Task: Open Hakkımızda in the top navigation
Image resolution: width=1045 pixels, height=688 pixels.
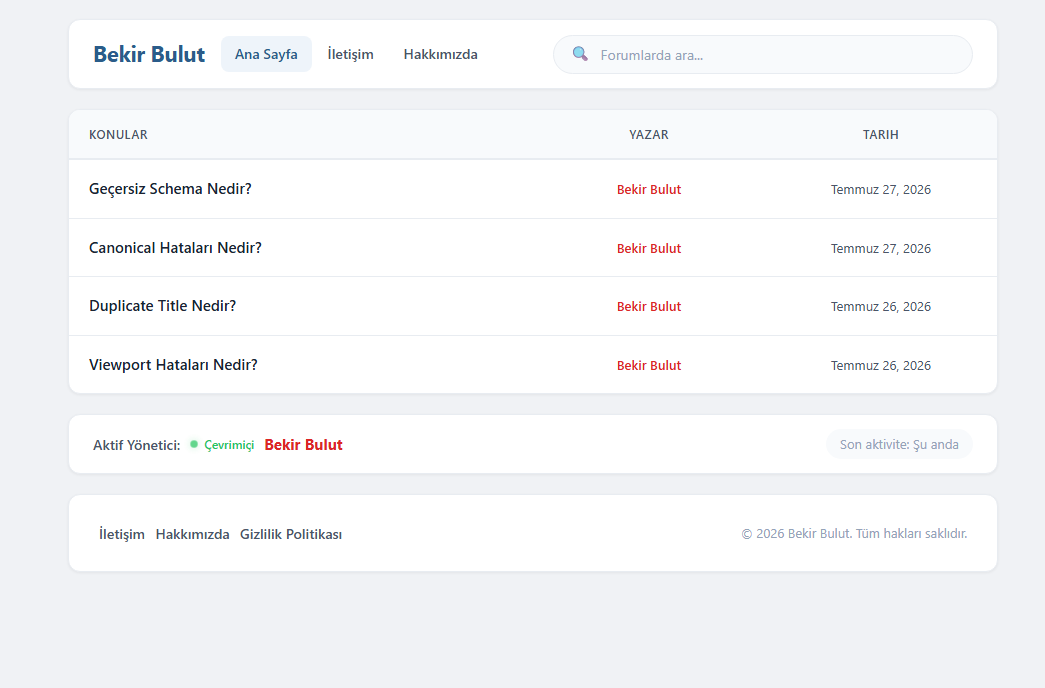Action: (x=441, y=54)
